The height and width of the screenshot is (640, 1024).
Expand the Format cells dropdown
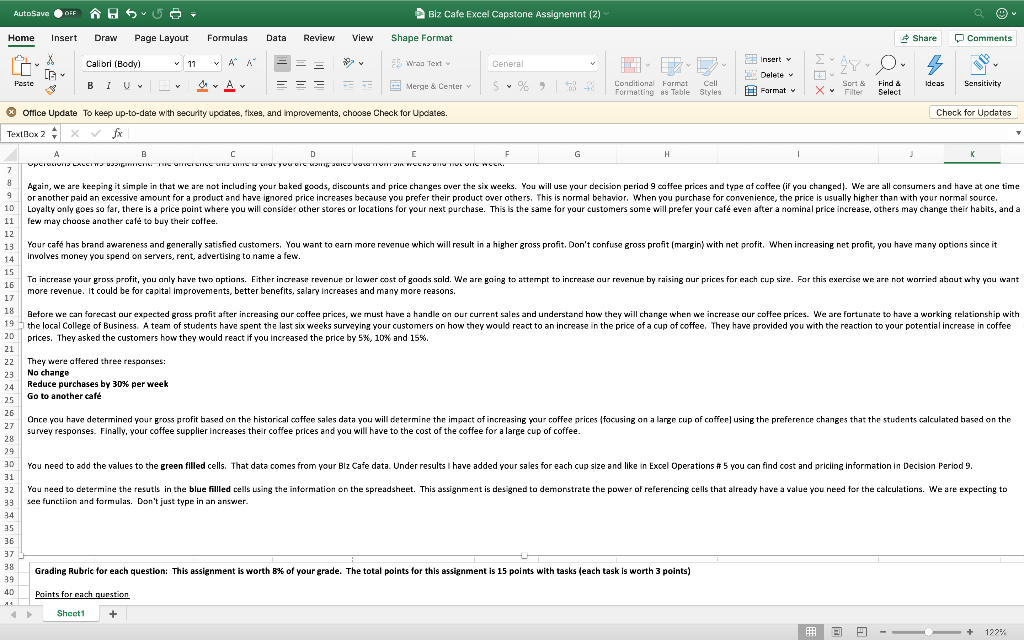tap(793, 91)
